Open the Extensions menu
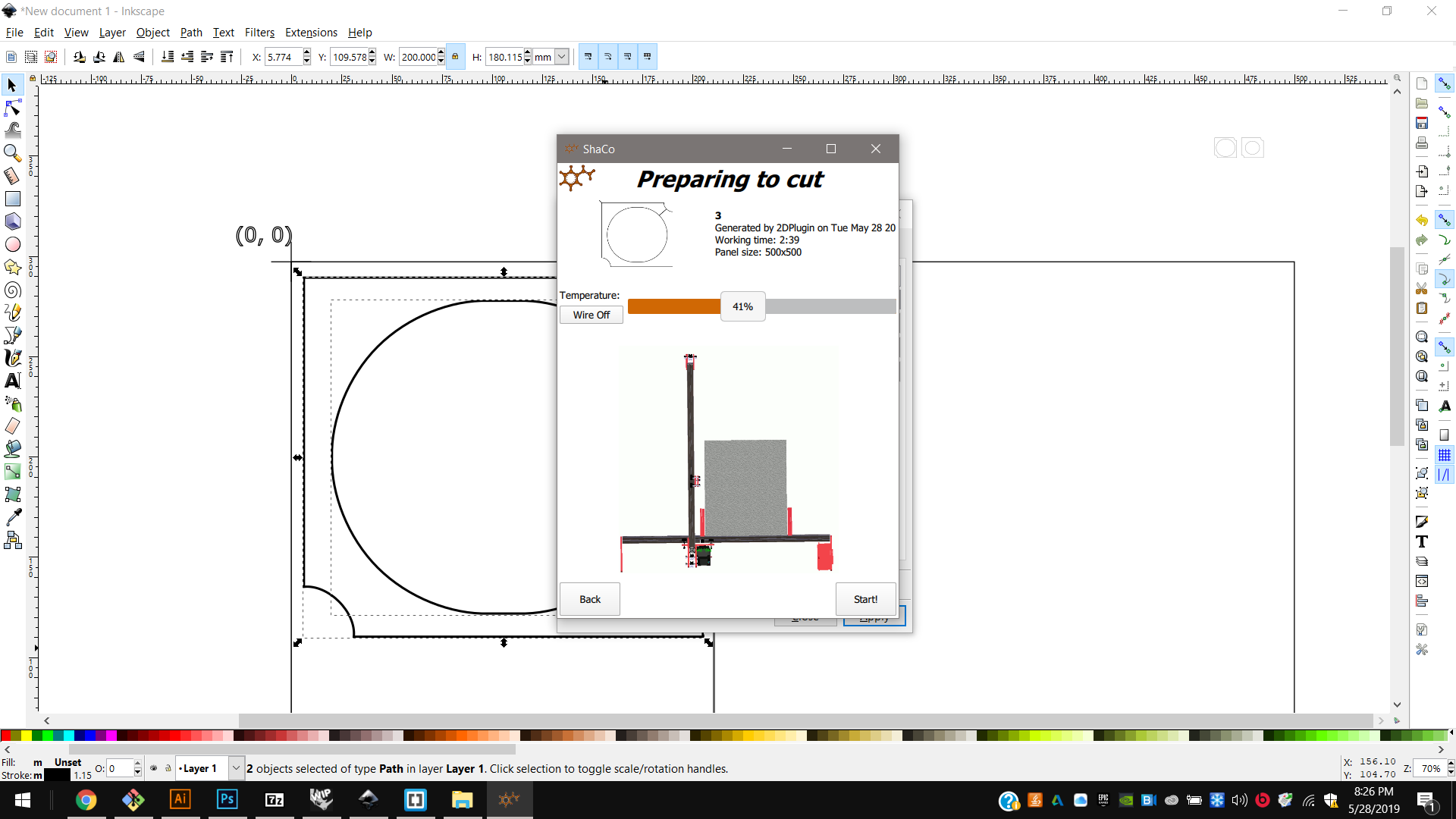Viewport: 1456px width, 819px height. click(311, 33)
